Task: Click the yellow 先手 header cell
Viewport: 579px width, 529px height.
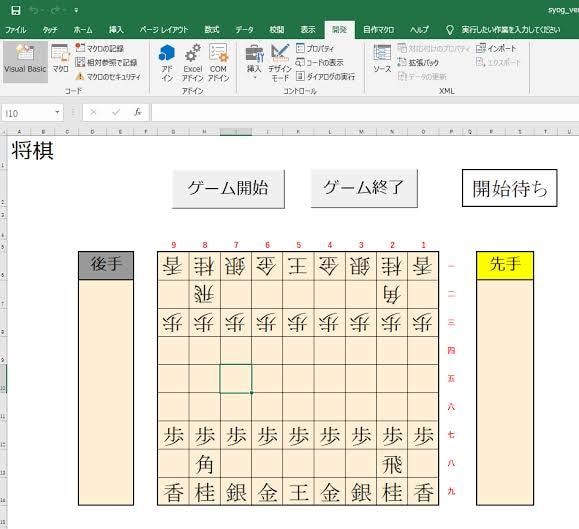Action: coord(505,265)
